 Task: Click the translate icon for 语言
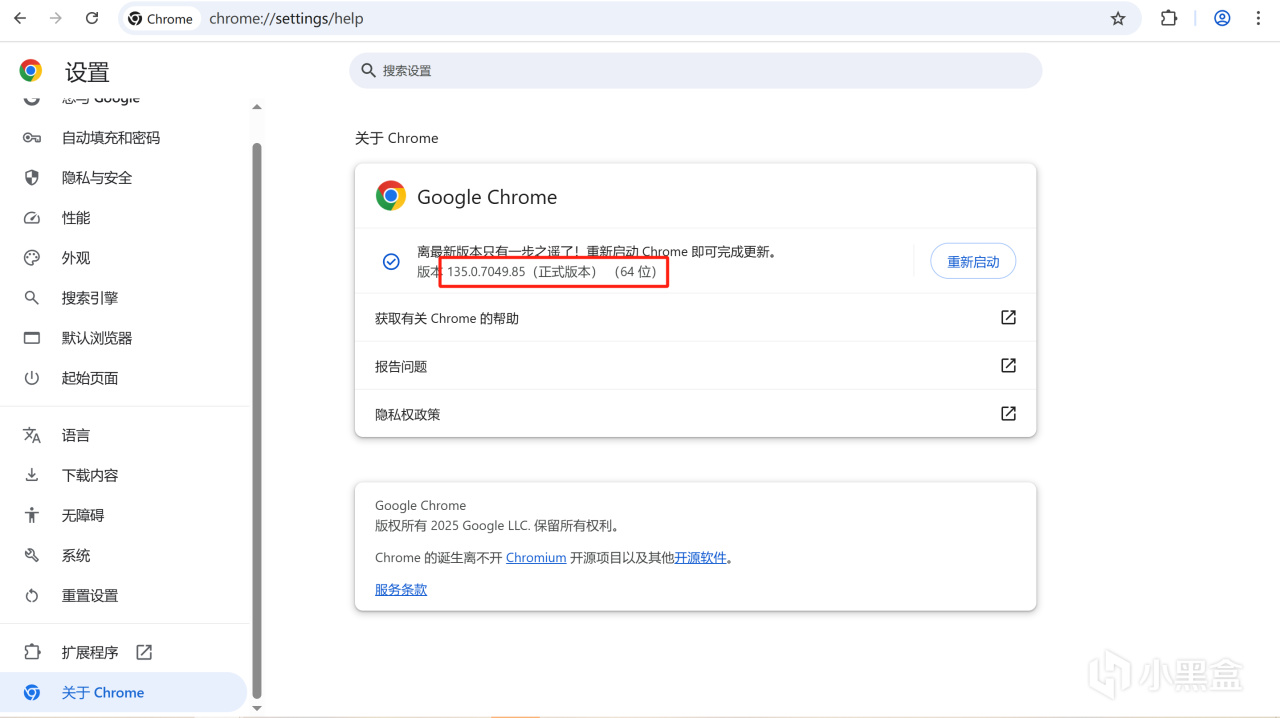point(32,435)
